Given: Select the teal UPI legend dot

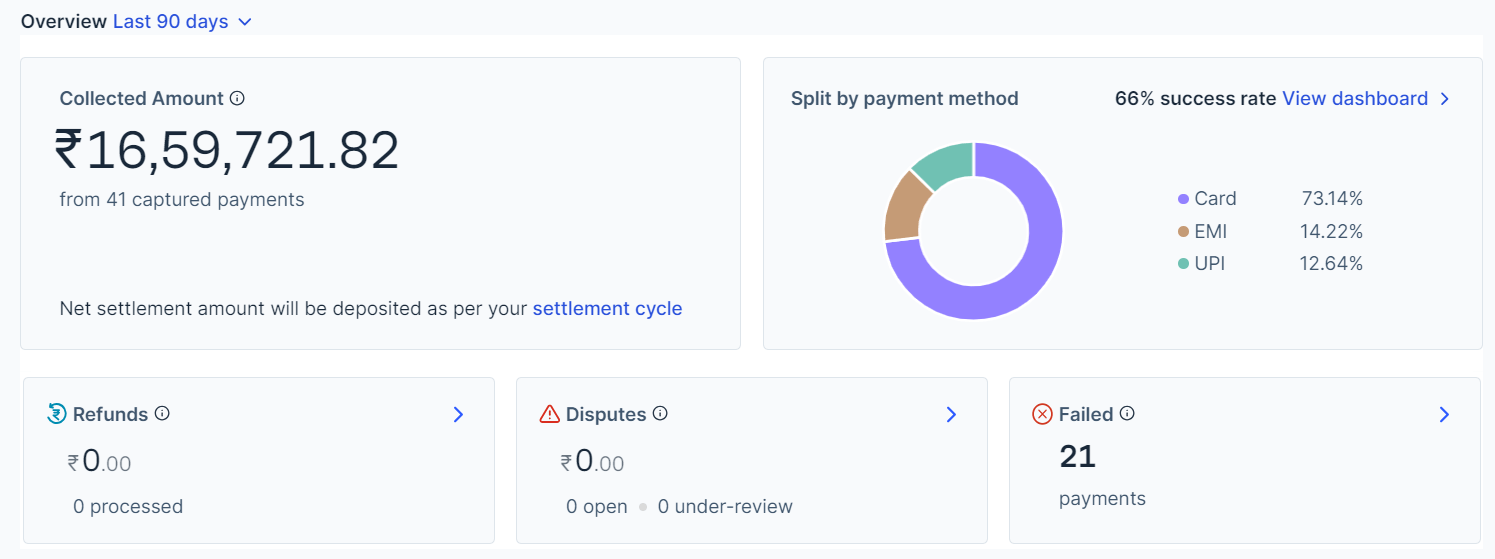Looking at the screenshot, I should (x=1184, y=264).
